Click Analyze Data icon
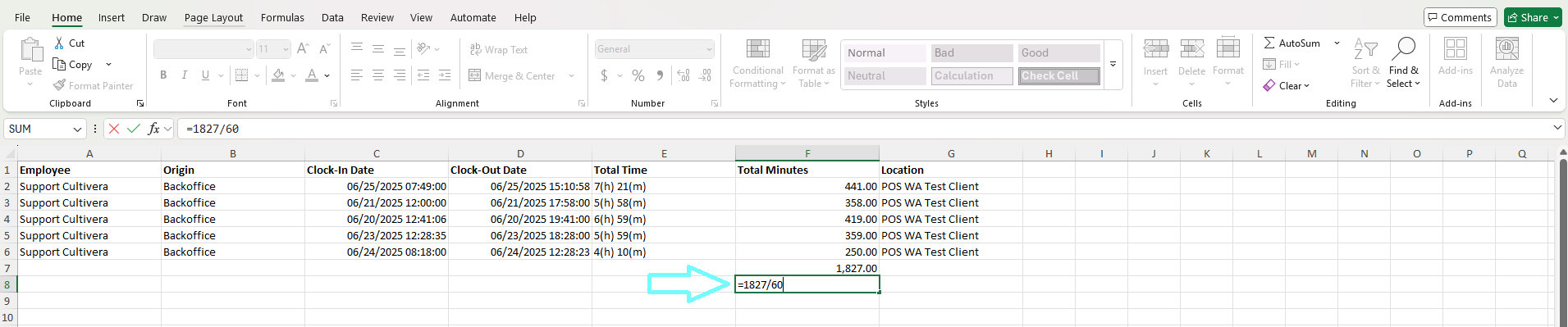The height and width of the screenshot is (327, 1568). (x=1507, y=49)
